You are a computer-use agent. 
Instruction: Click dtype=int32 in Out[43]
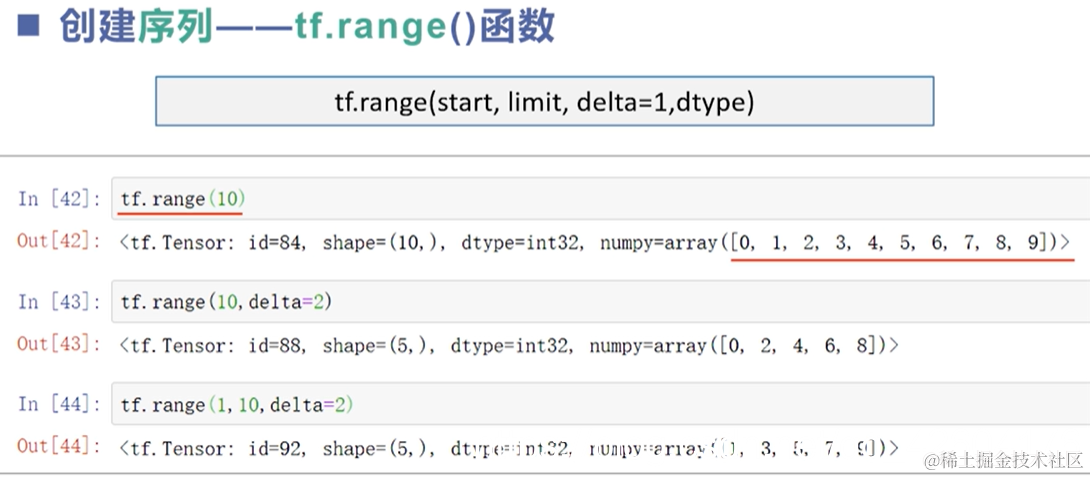512,345
